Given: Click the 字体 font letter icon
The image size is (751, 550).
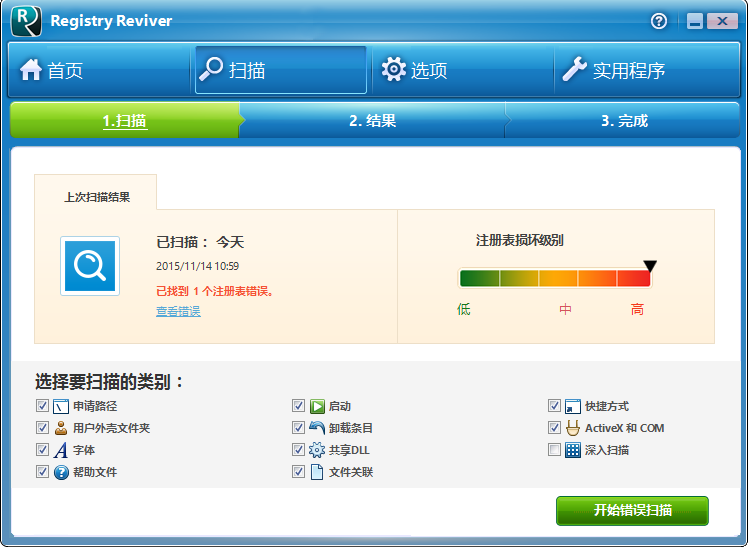Looking at the screenshot, I should point(61,450).
